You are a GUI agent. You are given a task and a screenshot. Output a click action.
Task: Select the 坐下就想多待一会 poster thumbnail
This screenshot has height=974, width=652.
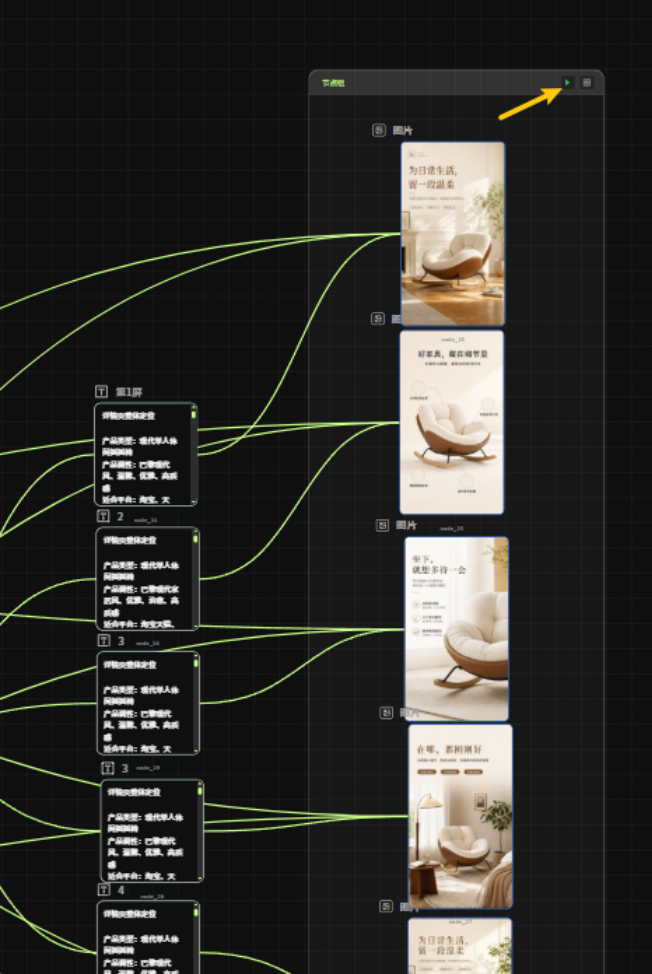coord(456,629)
